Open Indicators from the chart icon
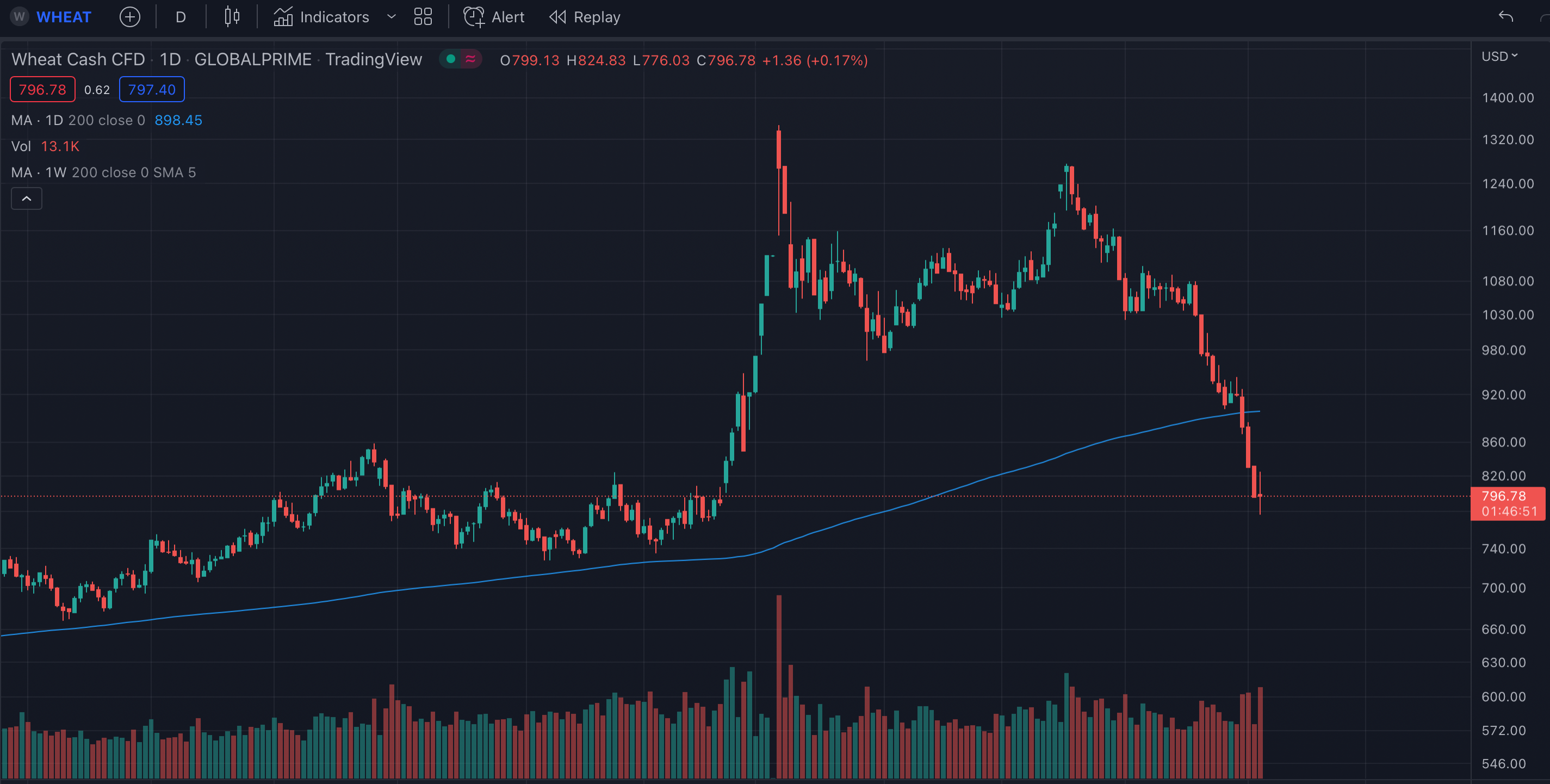Image resolution: width=1550 pixels, height=784 pixels. pyautogui.click(x=283, y=17)
